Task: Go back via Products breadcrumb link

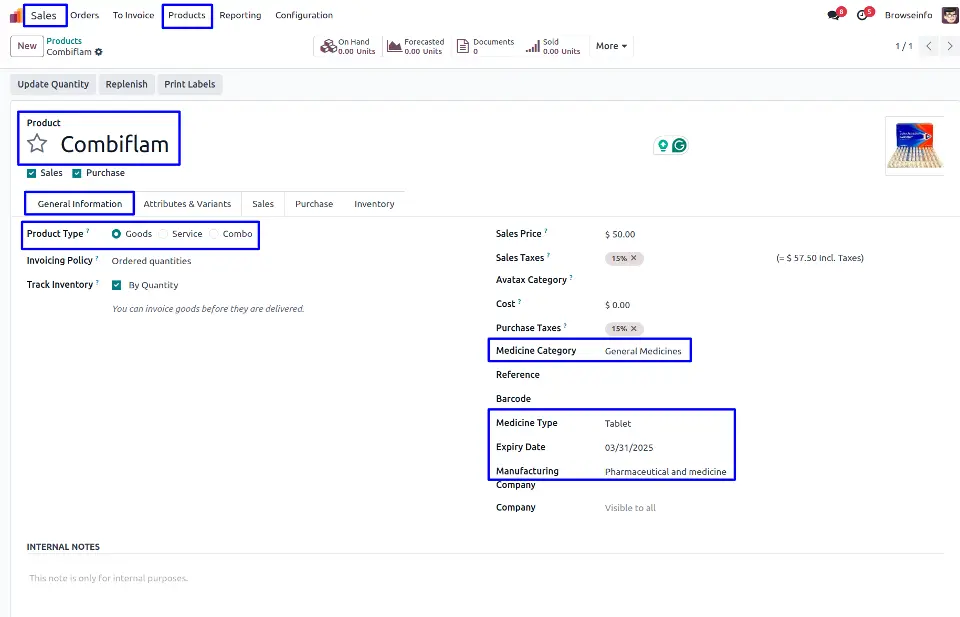Action: click(x=64, y=41)
